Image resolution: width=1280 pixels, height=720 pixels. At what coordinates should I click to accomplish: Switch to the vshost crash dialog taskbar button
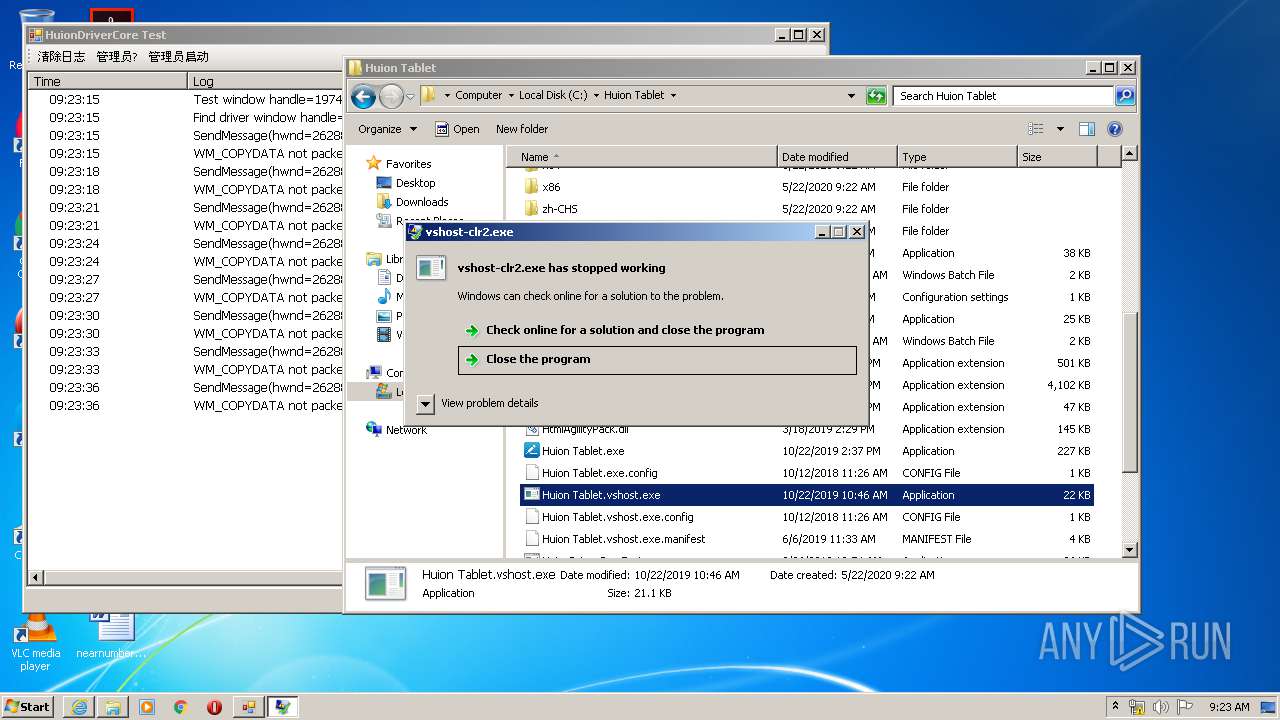click(282, 707)
